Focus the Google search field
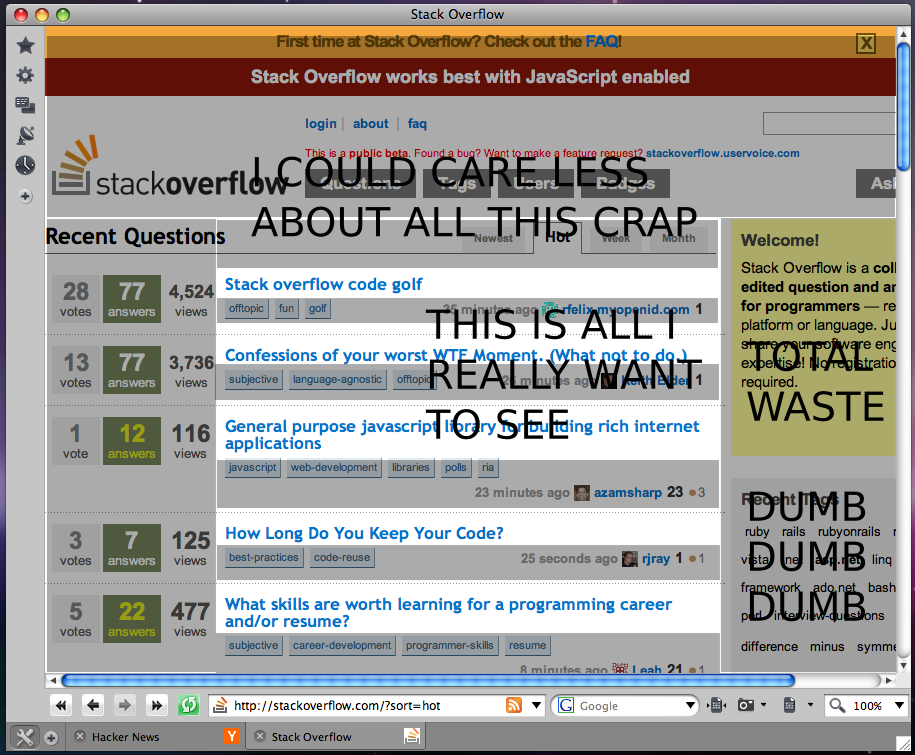This screenshot has width=915, height=755. pos(629,705)
